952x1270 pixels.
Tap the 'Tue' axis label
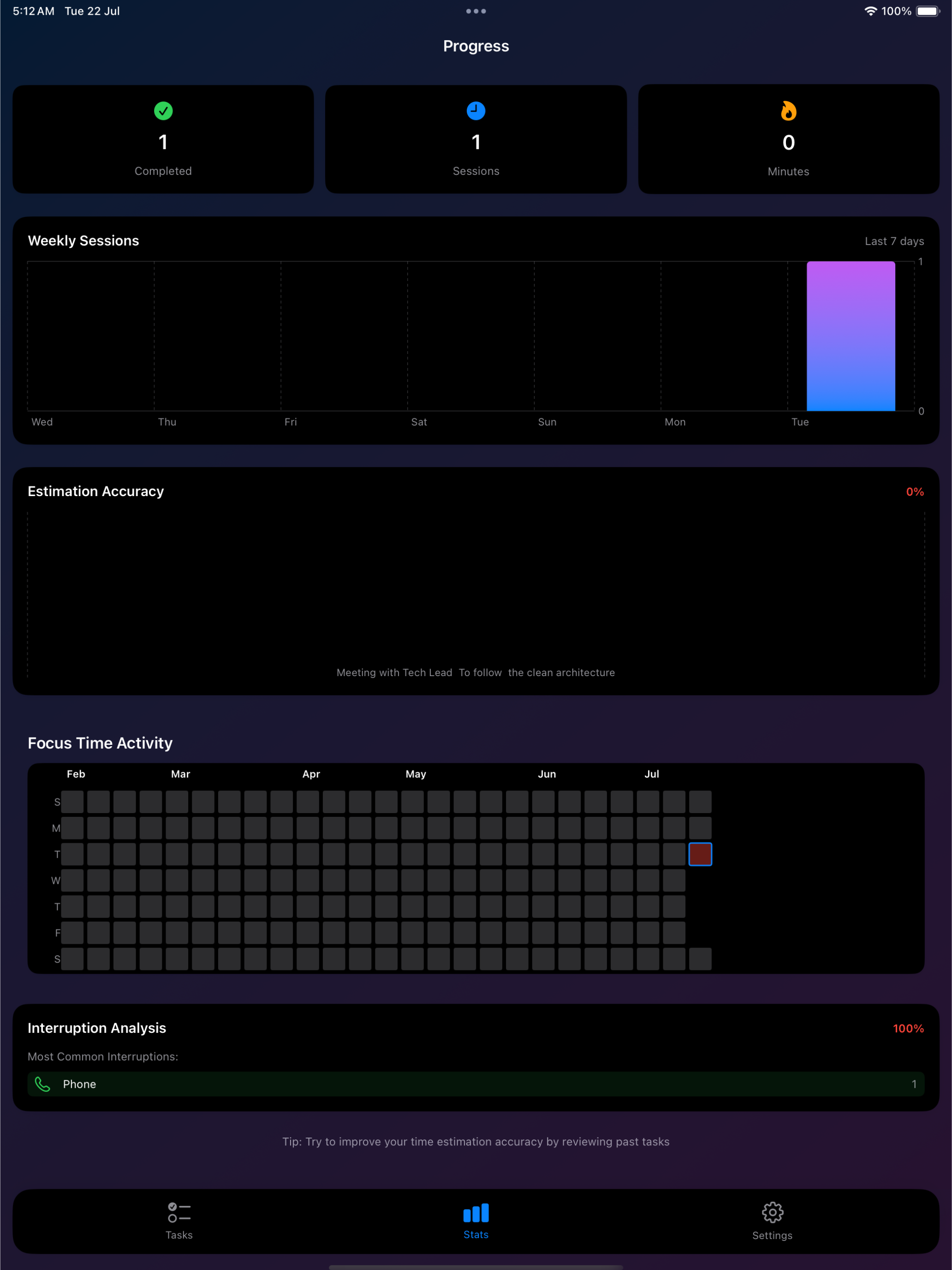(x=800, y=422)
